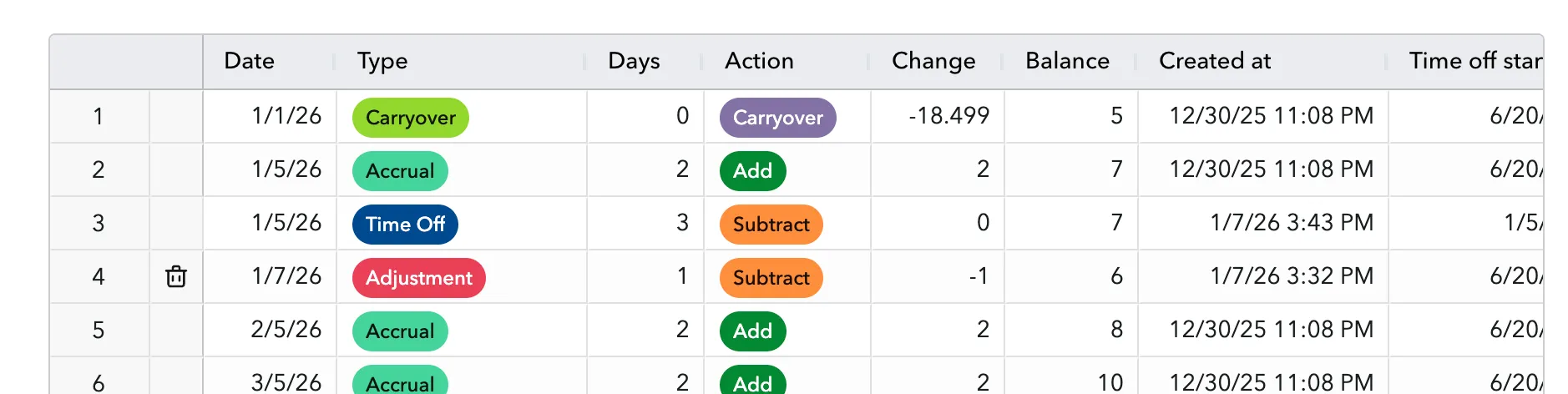The width and height of the screenshot is (1568, 394).
Task: Click the trash icon in row 4
Action: tap(176, 276)
